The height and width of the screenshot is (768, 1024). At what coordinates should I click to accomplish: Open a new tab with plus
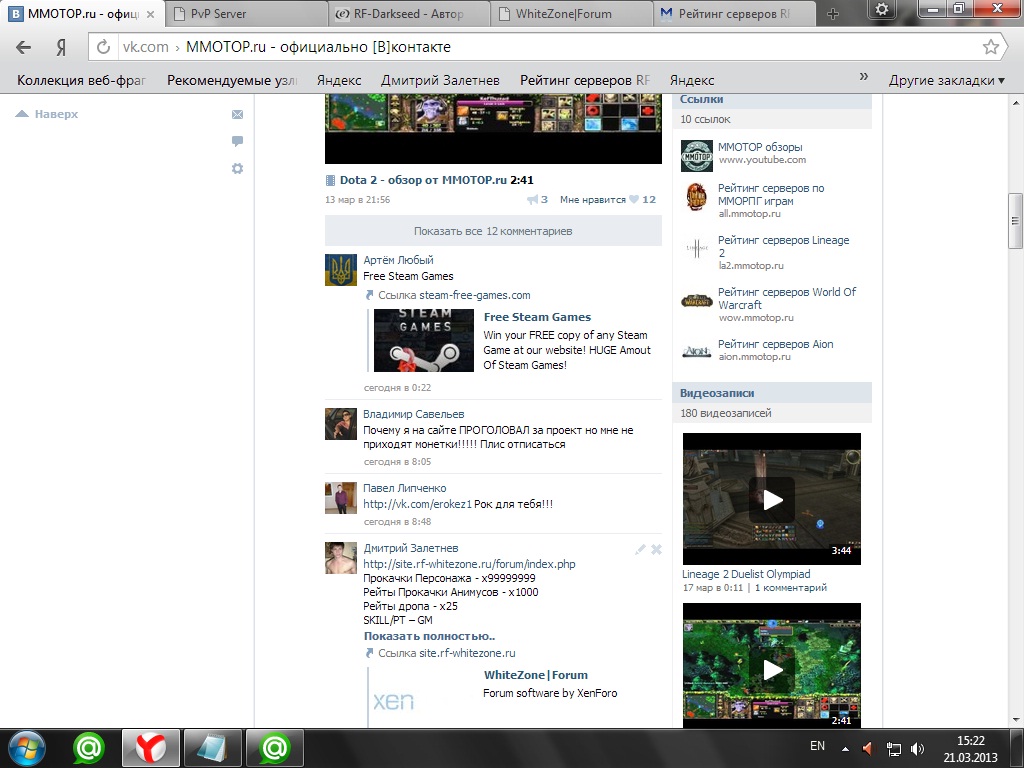[x=833, y=14]
